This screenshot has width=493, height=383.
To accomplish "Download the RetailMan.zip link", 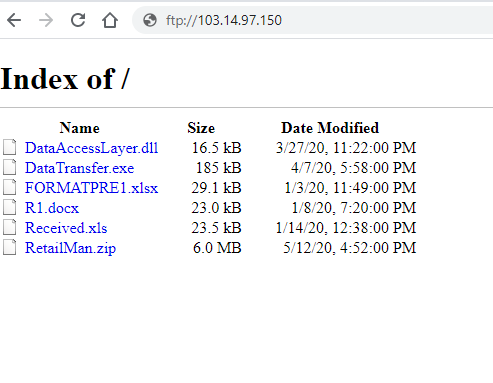I will 70,248.
